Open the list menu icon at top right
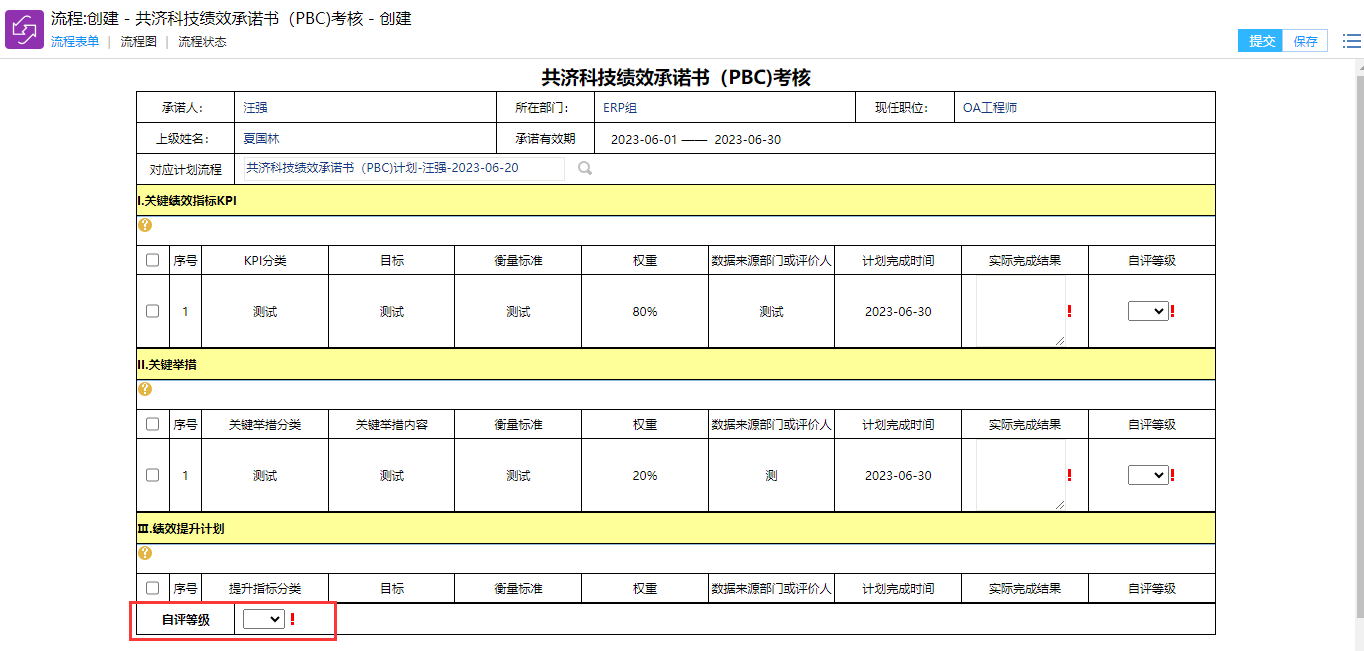1364x651 pixels. coord(1351,41)
